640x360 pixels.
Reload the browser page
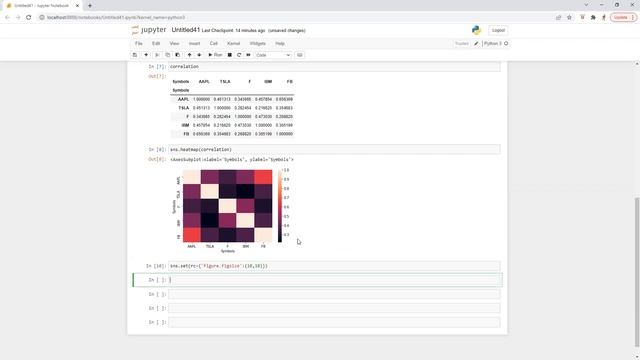(x=29, y=18)
